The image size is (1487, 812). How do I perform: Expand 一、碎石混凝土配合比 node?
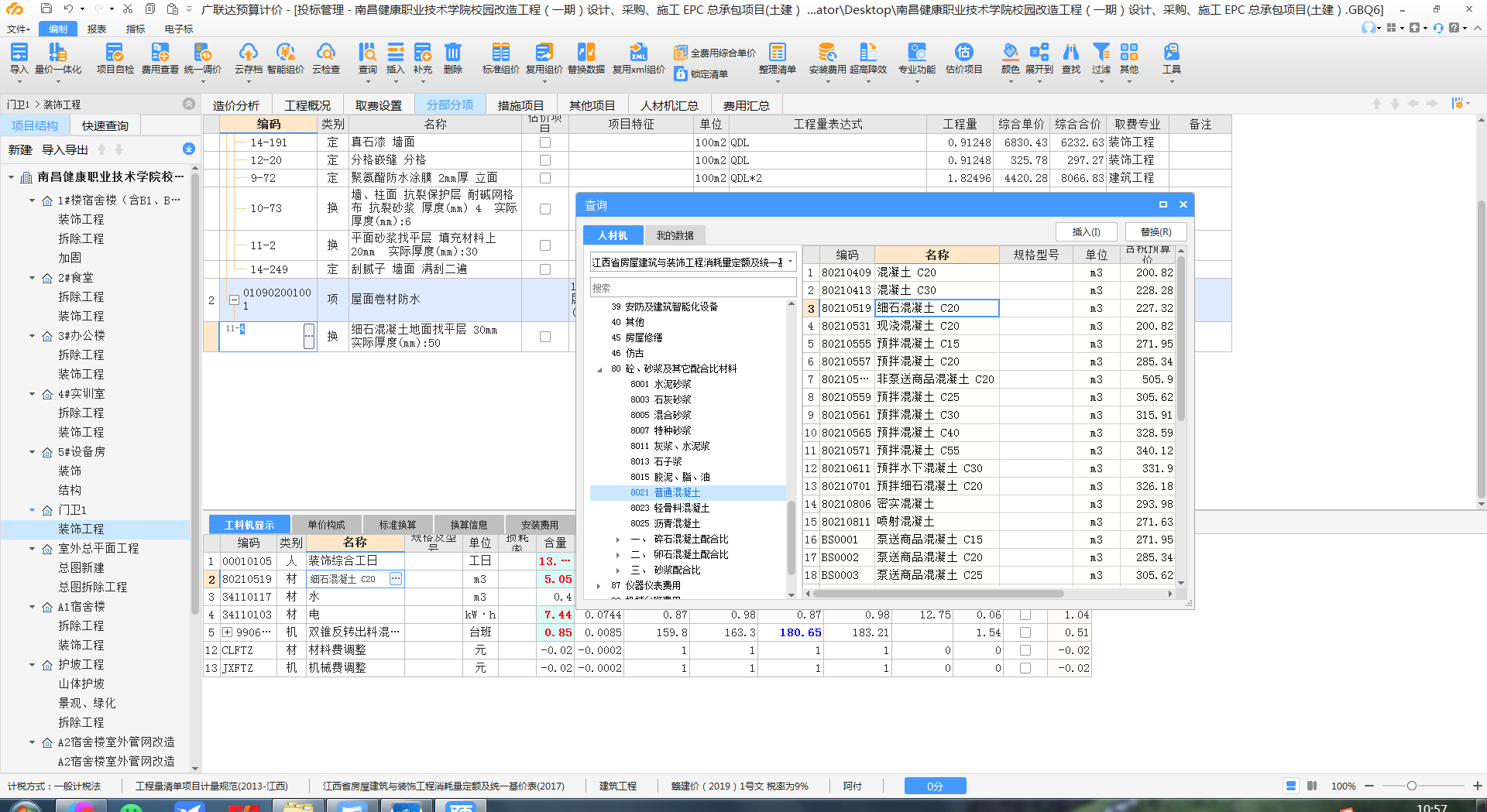tap(617, 540)
